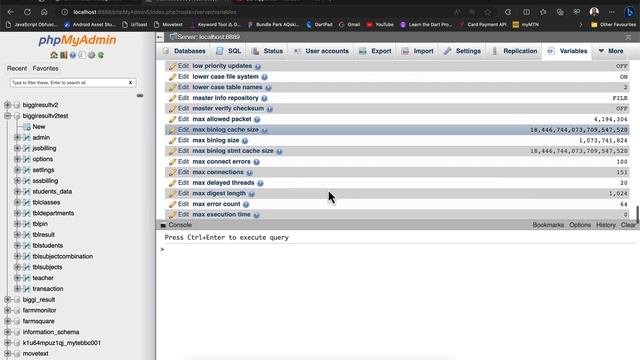640x360 pixels.
Task: Open phpMyAdmin documentation icon
Action: coord(73,55)
